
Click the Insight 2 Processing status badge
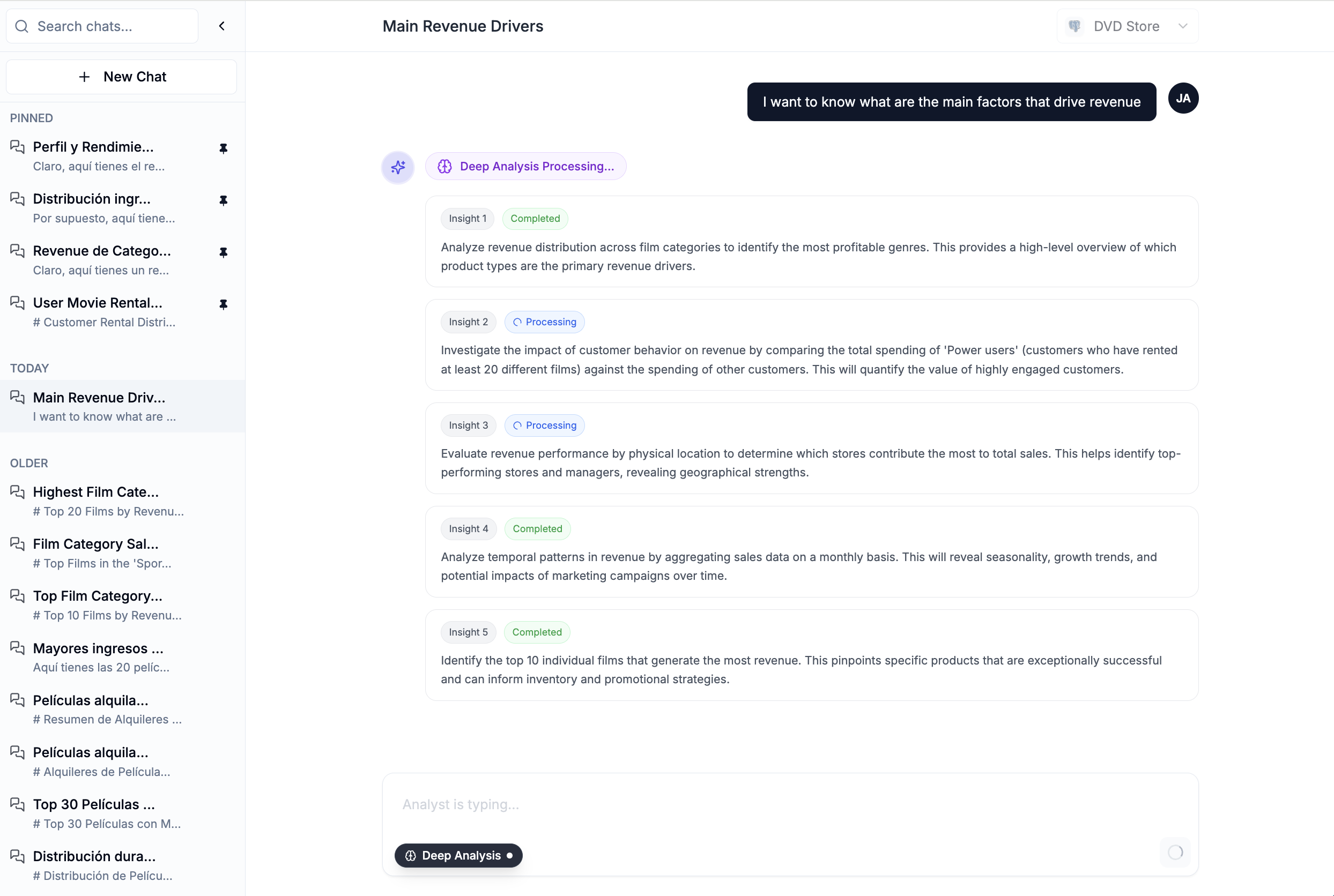click(544, 322)
